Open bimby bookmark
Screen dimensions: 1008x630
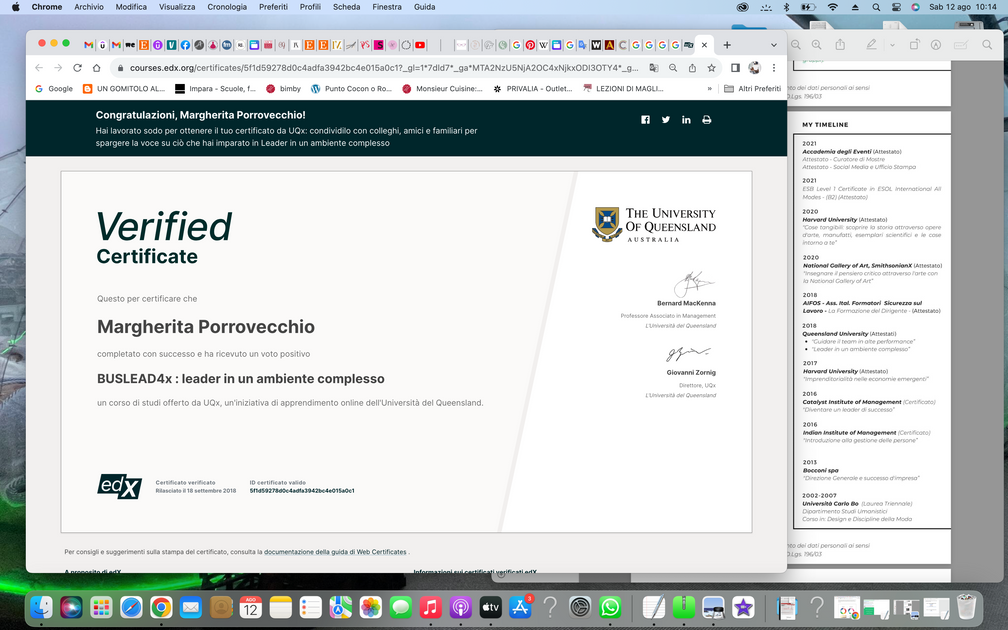[284, 89]
